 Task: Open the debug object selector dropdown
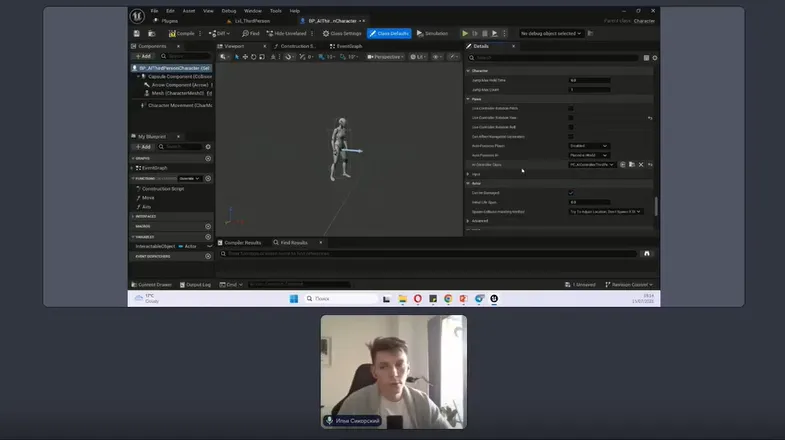550,33
